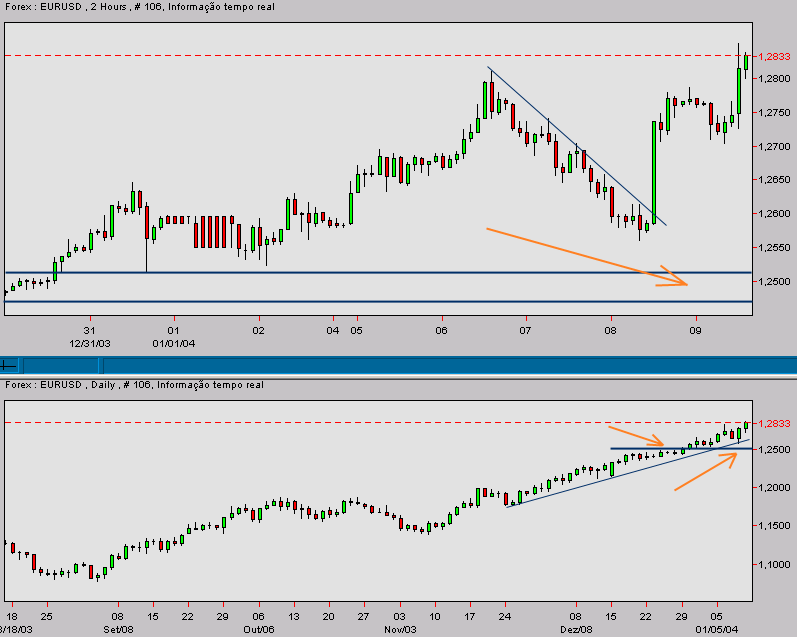Viewport: 797px width, 637px height.
Task: Click red 1,2833 price label on Daily chart
Action: tap(774, 423)
